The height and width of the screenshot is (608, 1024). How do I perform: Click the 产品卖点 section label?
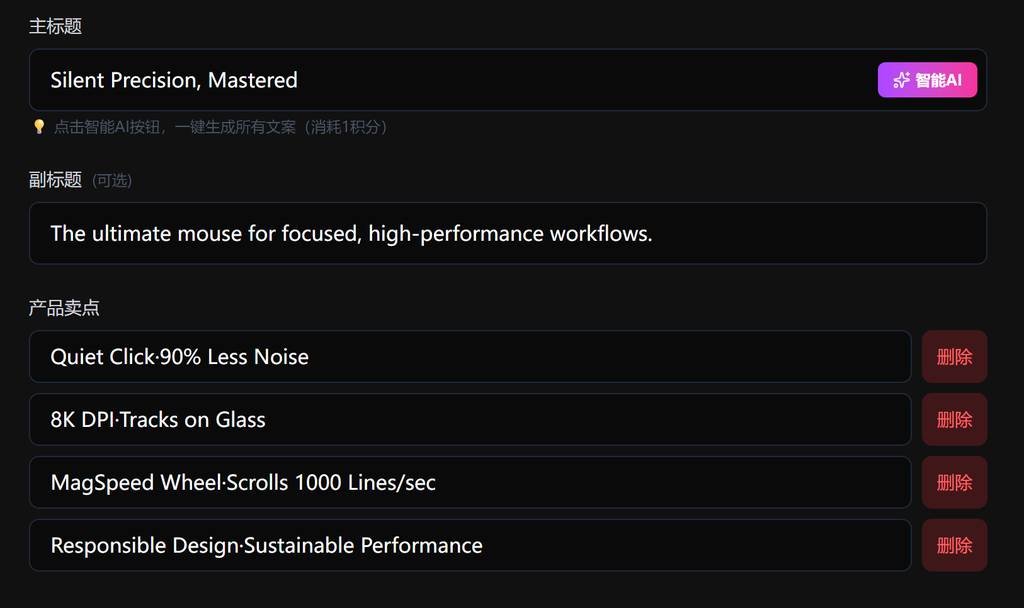(64, 308)
